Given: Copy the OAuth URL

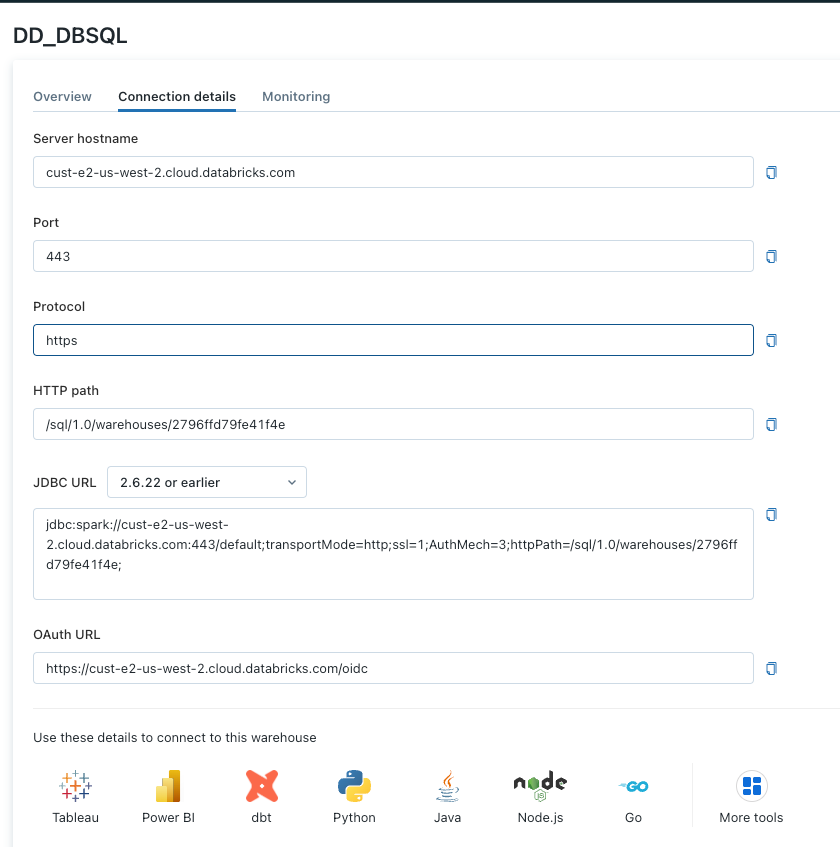Looking at the screenshot, I should tap(771, 668).
